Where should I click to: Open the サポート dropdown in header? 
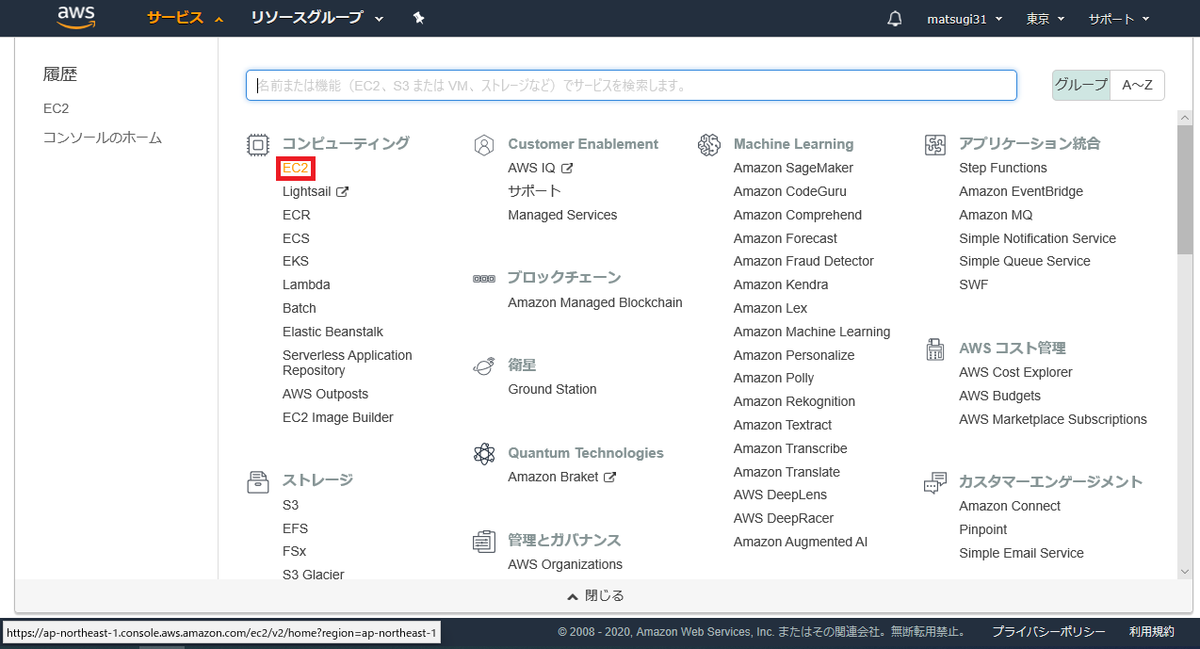tap(1119, 18)
